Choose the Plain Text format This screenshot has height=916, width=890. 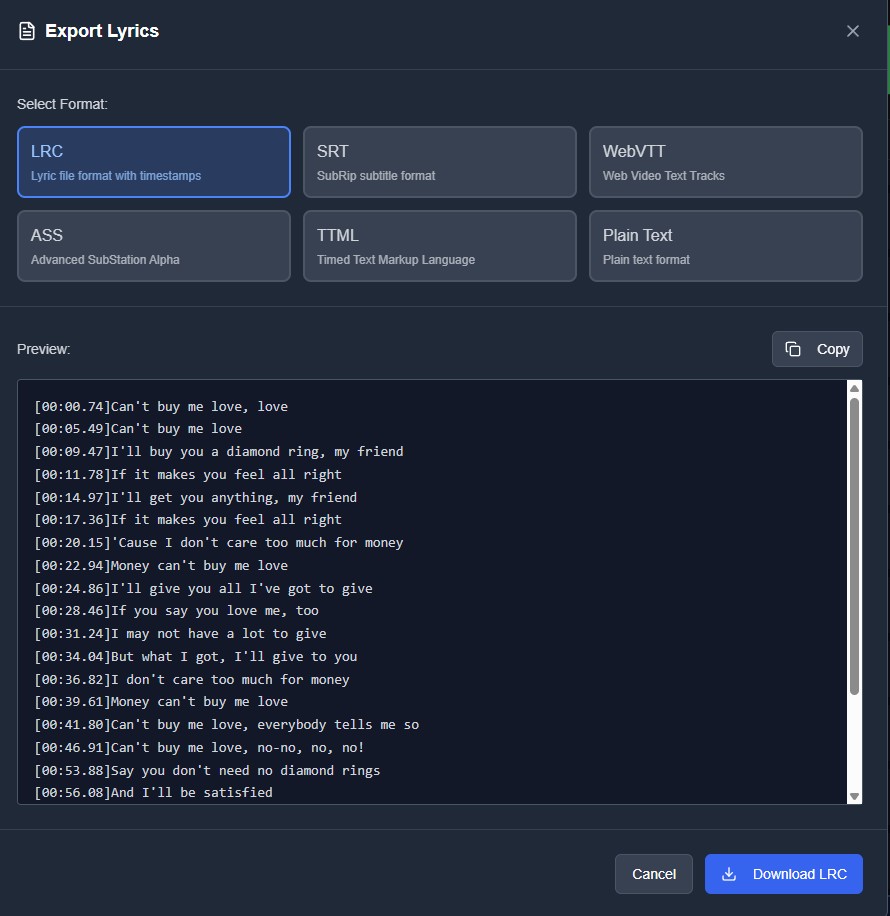tap(725, 246)
